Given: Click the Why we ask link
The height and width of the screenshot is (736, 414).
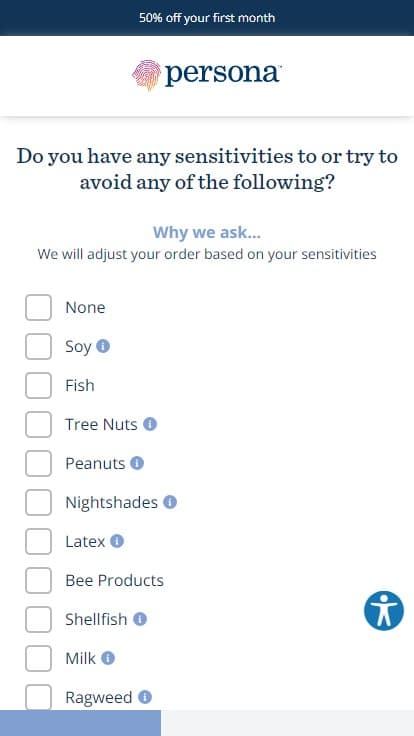Looking at the screenshot, I should tap(207, 232).
